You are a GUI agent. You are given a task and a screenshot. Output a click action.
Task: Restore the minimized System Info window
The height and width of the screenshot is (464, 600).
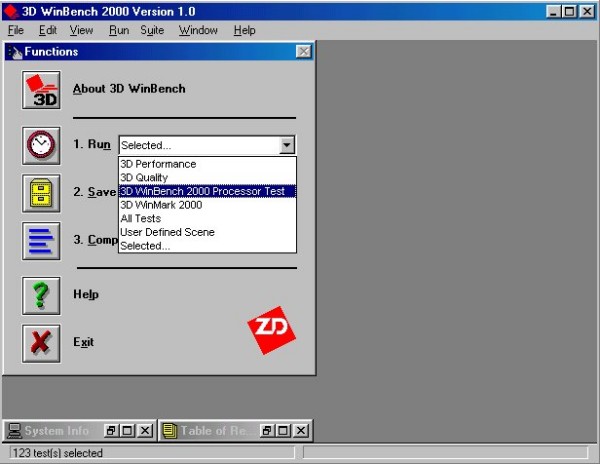point(111,431)
